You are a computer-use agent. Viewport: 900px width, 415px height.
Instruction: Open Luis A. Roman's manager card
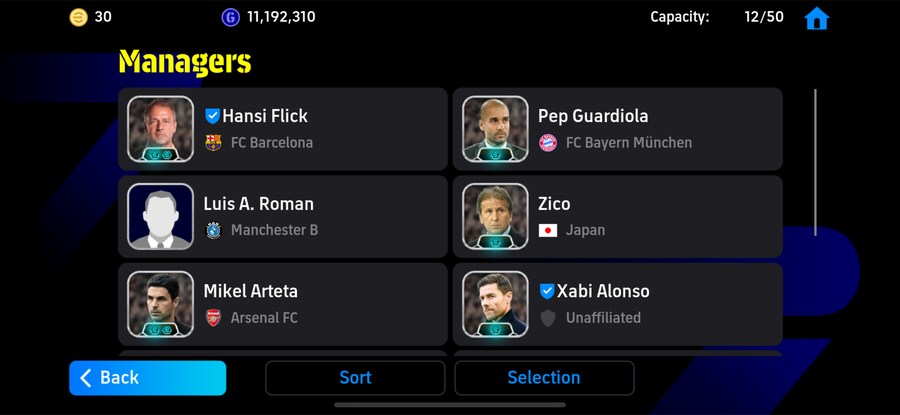(320, 216)
